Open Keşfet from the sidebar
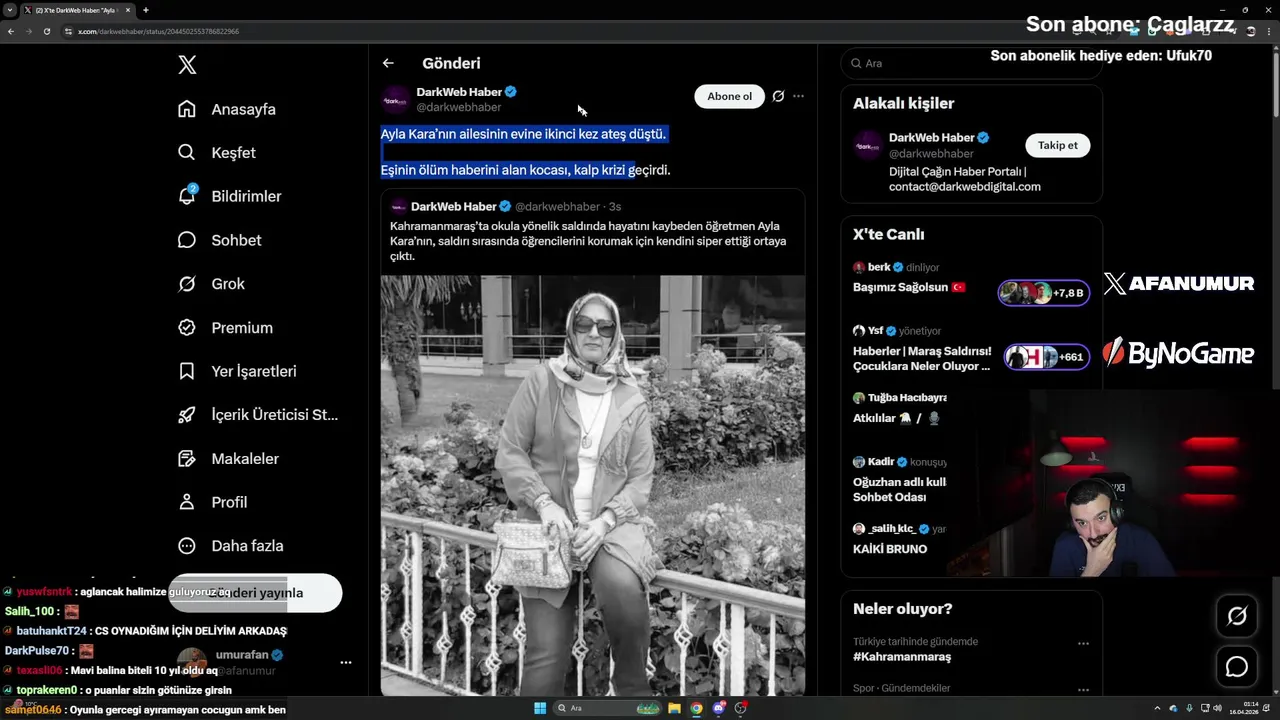 coord(217,153)
